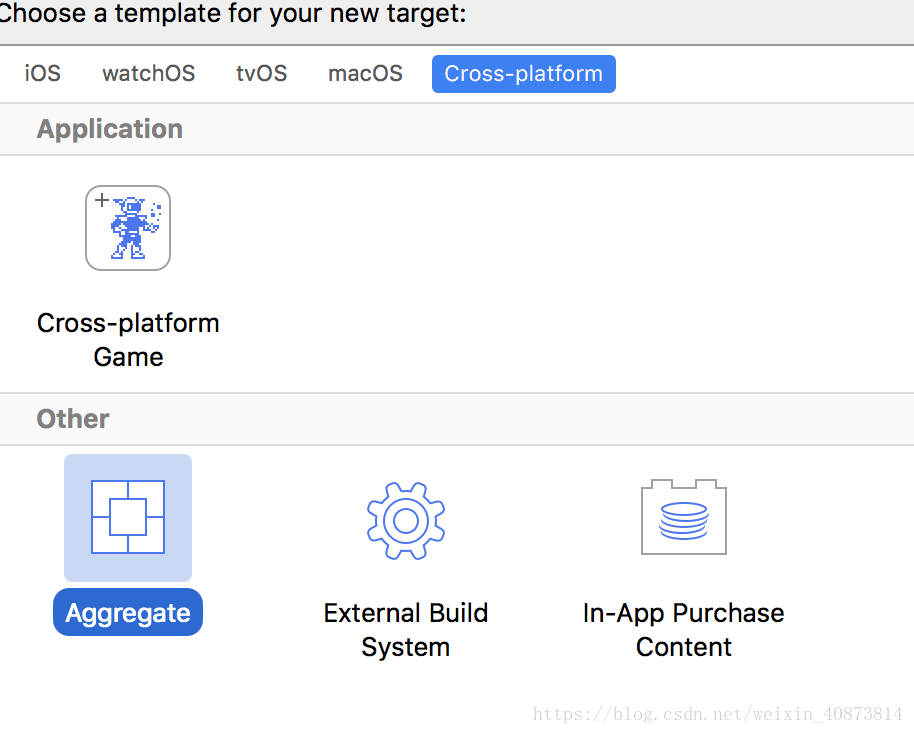Viewport: 914px width, 734px height.
Task: Select the Cross-platform tab
Action: [523, 73]
